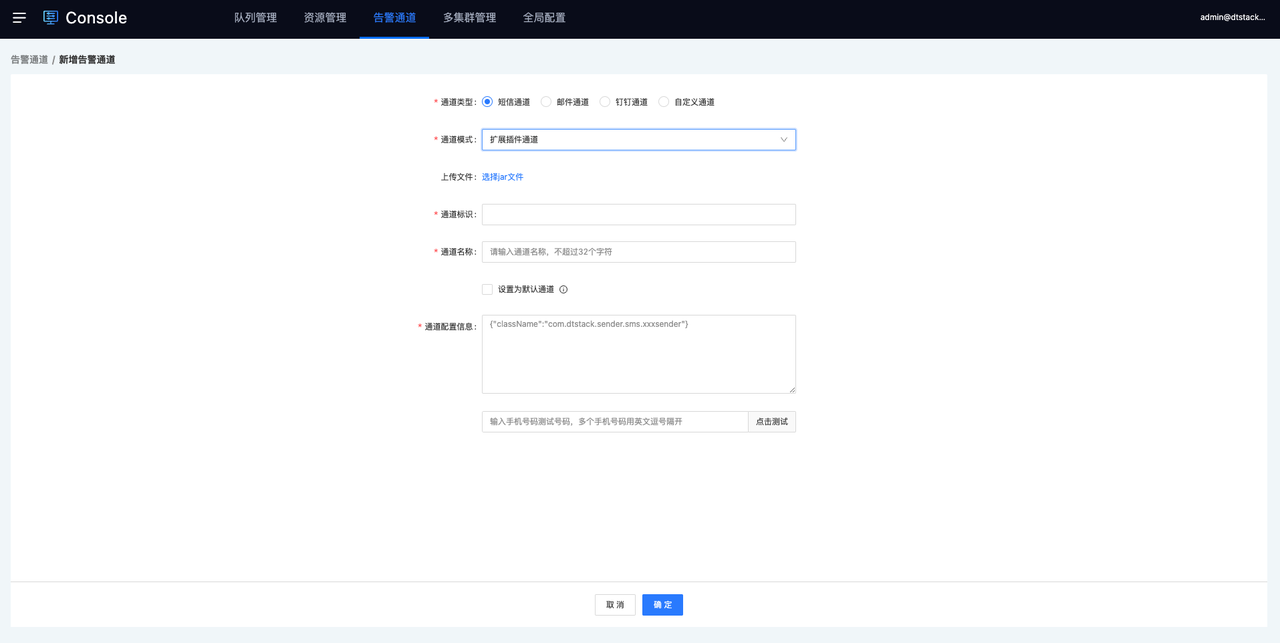
Task: Open the 资源管理 menu
Action: pos(325,18)
